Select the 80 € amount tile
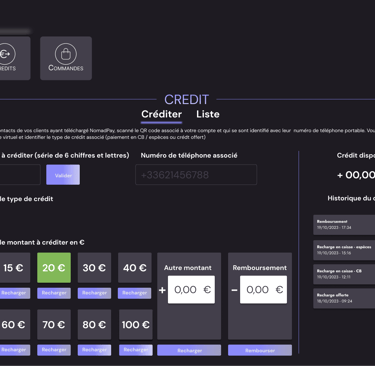Screen dimensions: 375x366 point(94,324)
